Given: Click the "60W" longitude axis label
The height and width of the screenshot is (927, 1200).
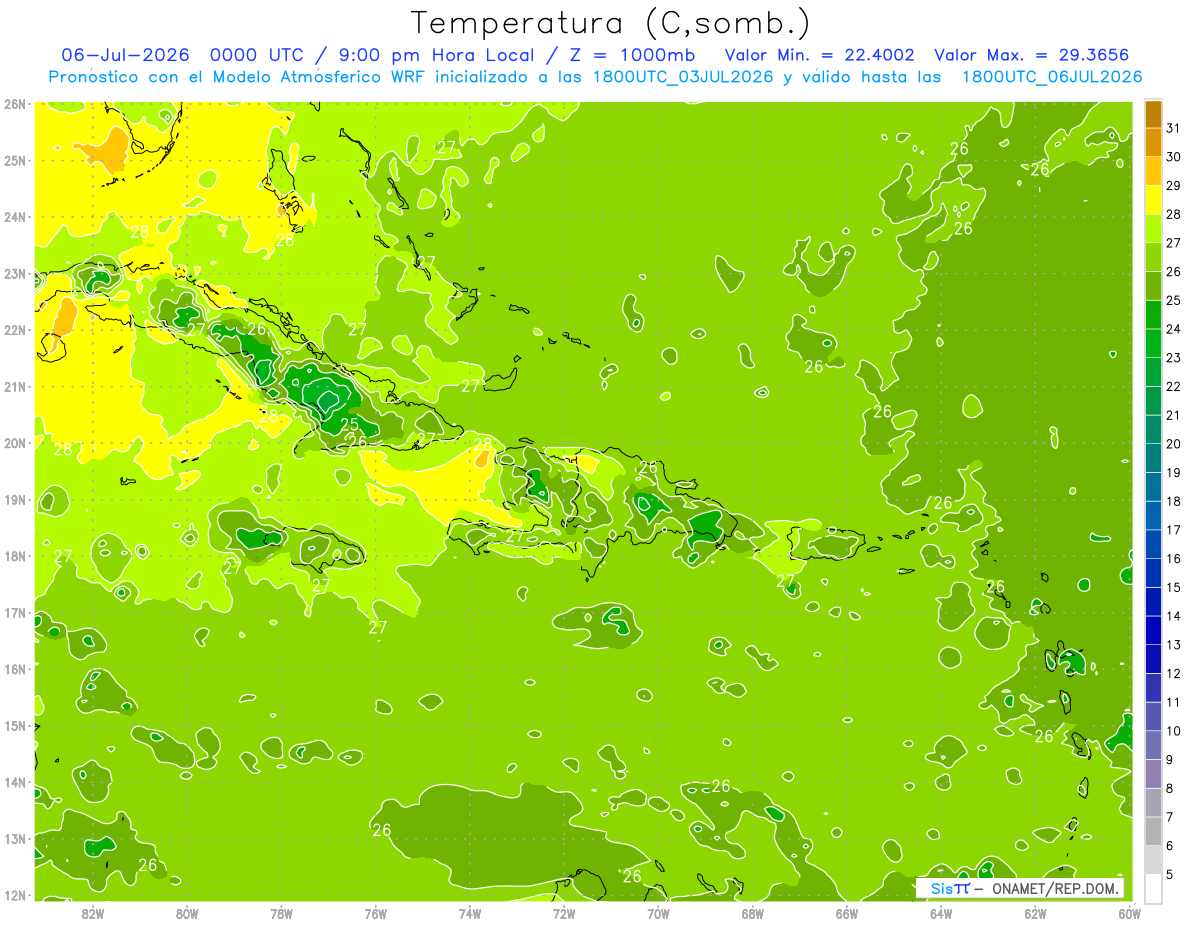Looking at the screenshot, I should 1129,912.
